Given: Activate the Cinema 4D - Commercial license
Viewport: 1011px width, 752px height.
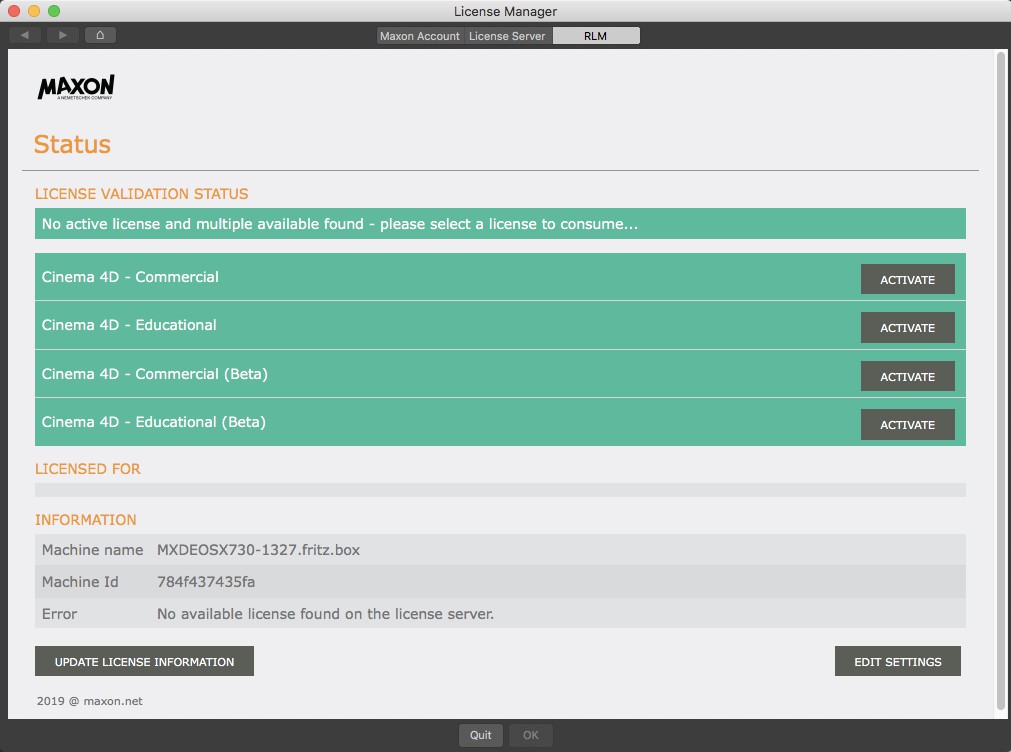Looking at the screenshot, I should pos(907,280).
